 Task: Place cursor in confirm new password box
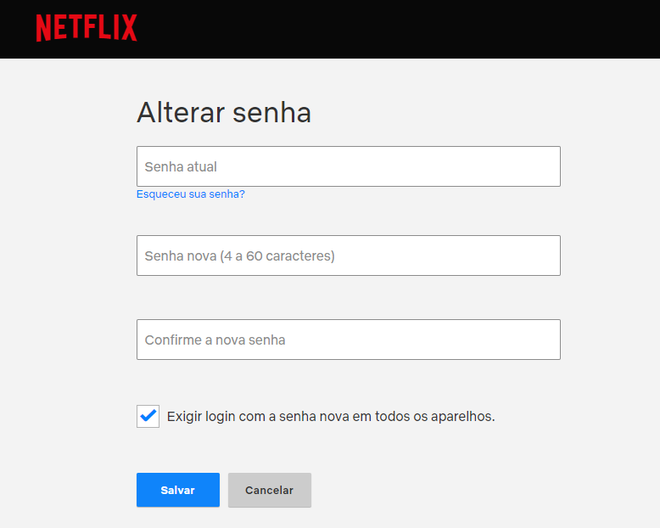(349, 339)
